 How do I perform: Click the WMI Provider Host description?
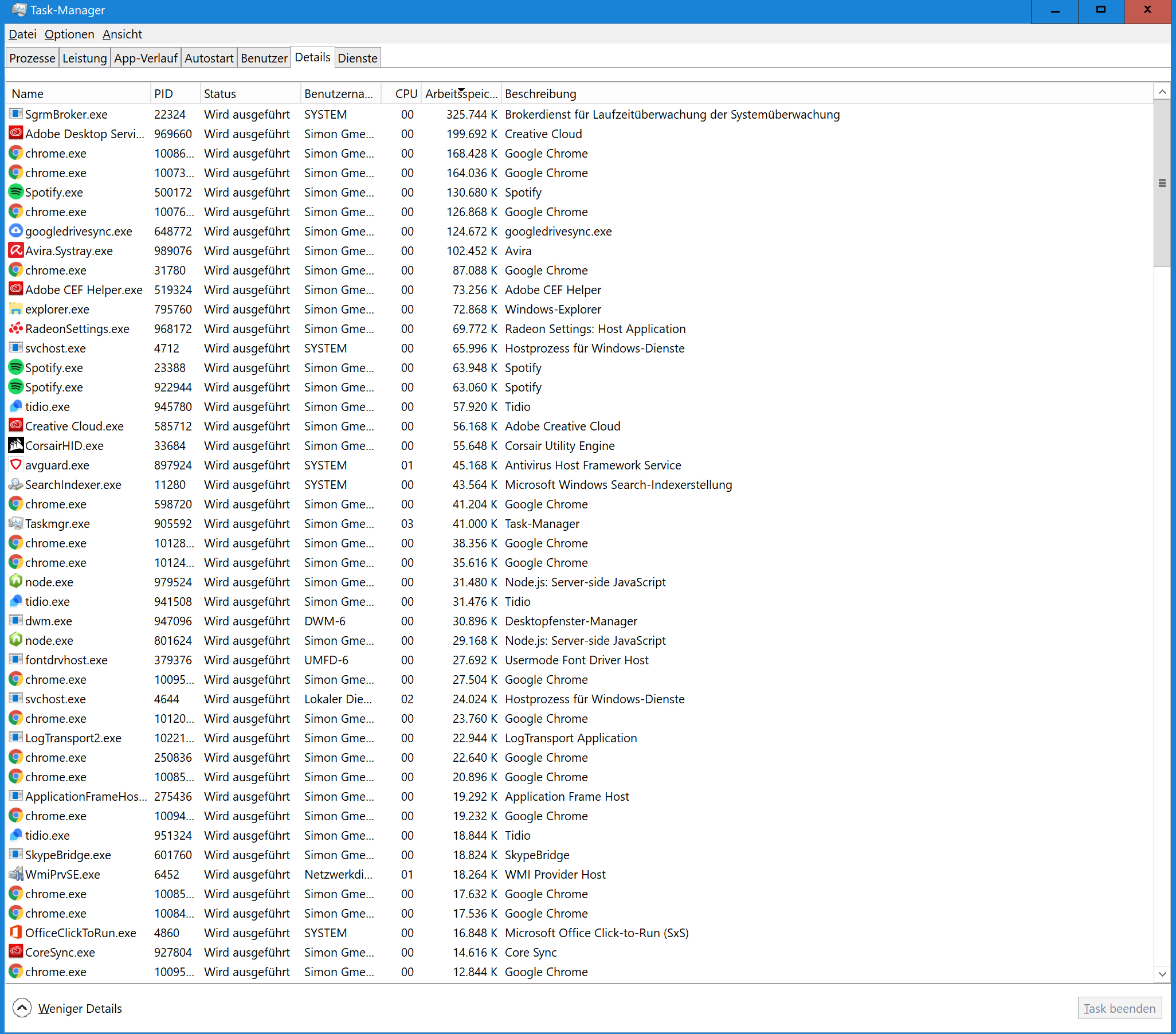(555, 874)
